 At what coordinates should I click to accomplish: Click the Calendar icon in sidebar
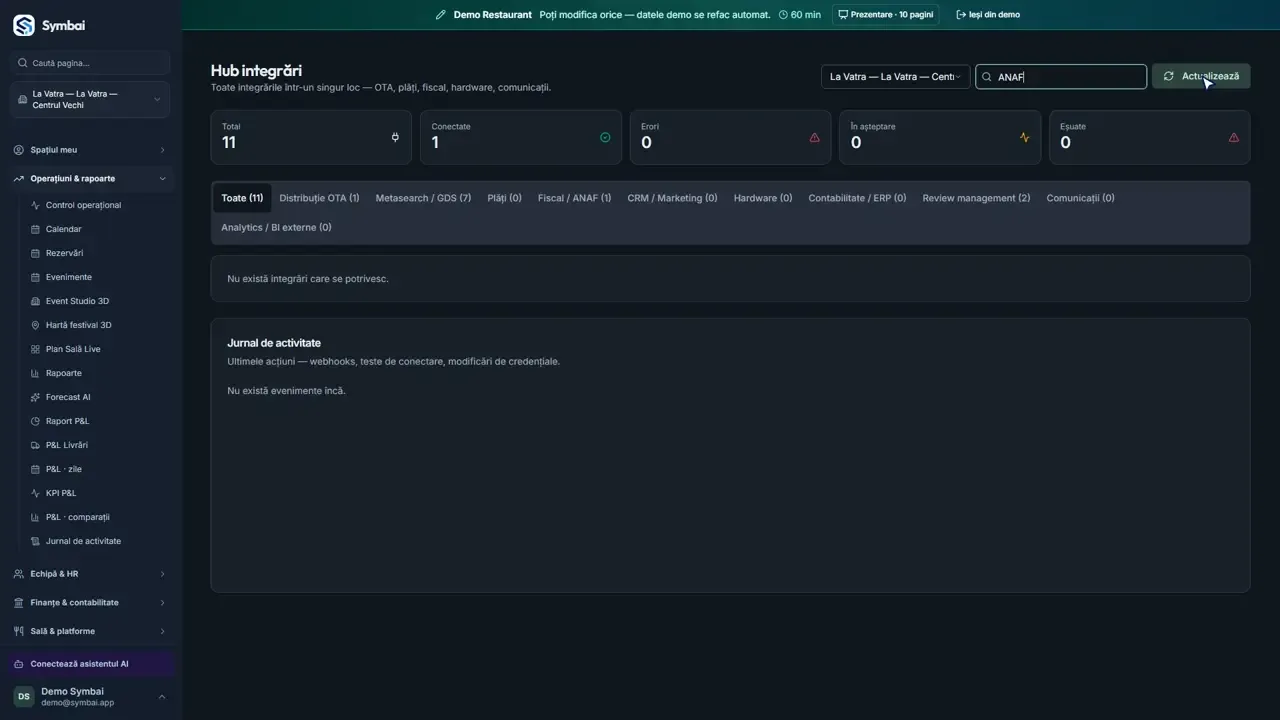pos(36,229)
